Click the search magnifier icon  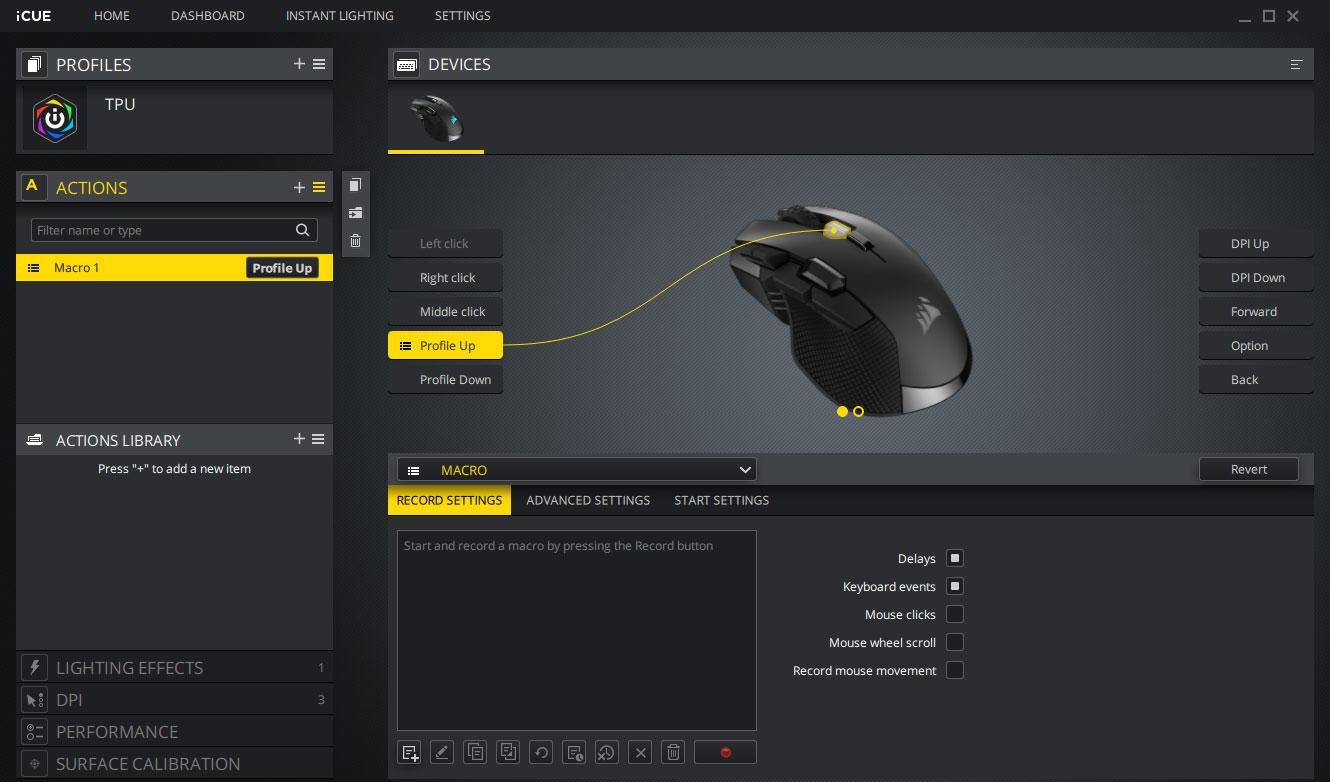[x=303, y=230]
